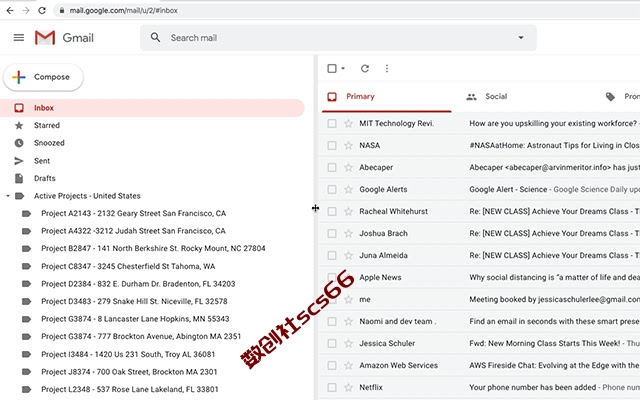Go forward with the browser forward arrow

tap(26, 10)
